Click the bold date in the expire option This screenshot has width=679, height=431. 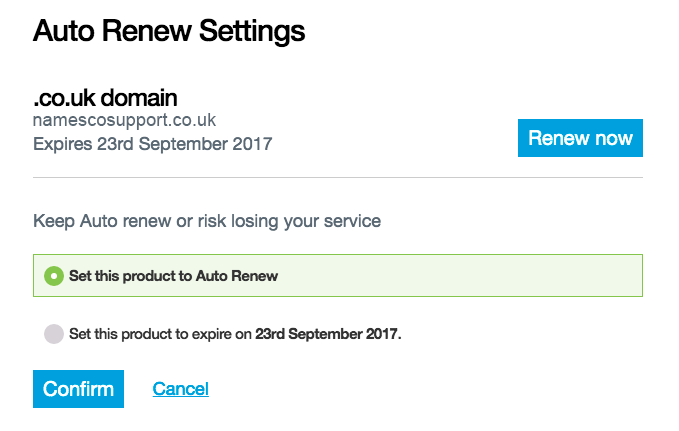tap(328, 334)
